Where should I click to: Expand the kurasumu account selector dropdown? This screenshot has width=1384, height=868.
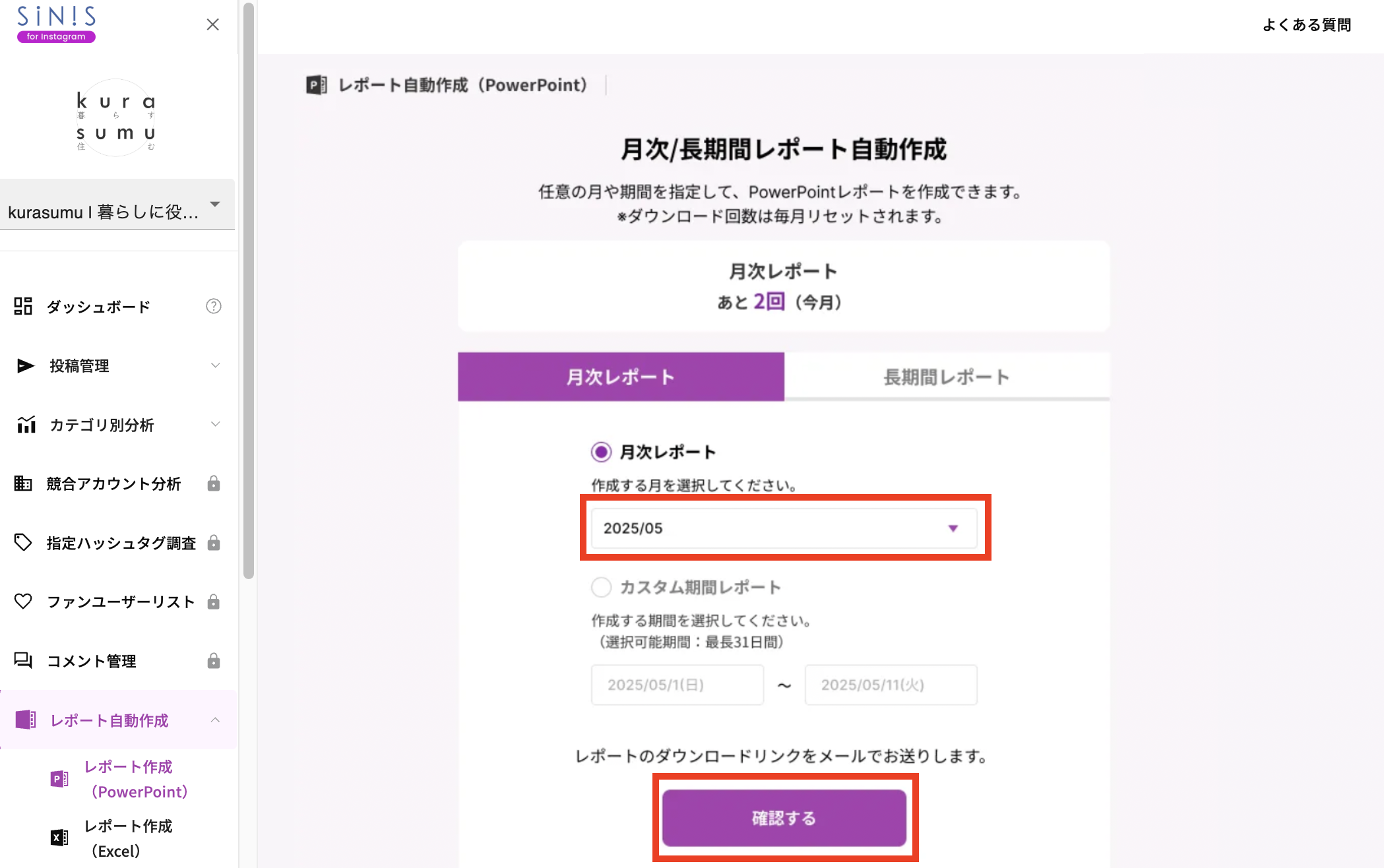(x=215, y=204)
